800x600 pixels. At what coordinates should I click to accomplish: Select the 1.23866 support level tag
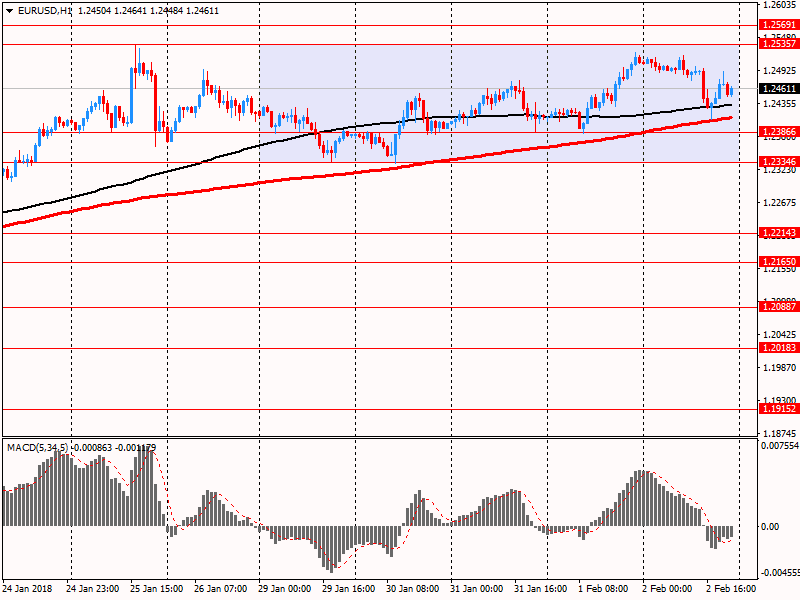click(778, 132)
